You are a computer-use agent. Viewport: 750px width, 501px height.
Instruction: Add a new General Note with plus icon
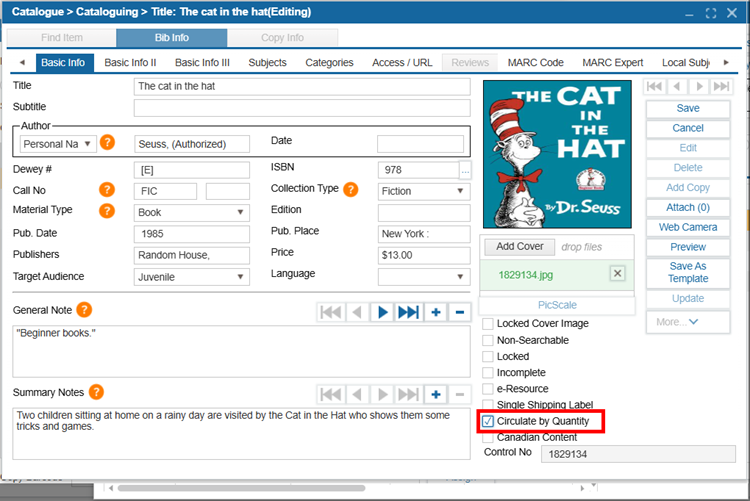tap(436, 312)
